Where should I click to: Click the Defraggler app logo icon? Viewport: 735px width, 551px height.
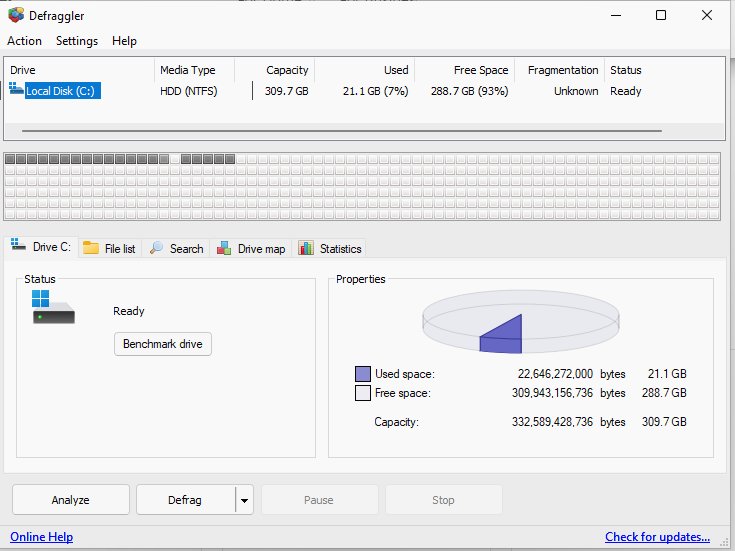[16, 15]
